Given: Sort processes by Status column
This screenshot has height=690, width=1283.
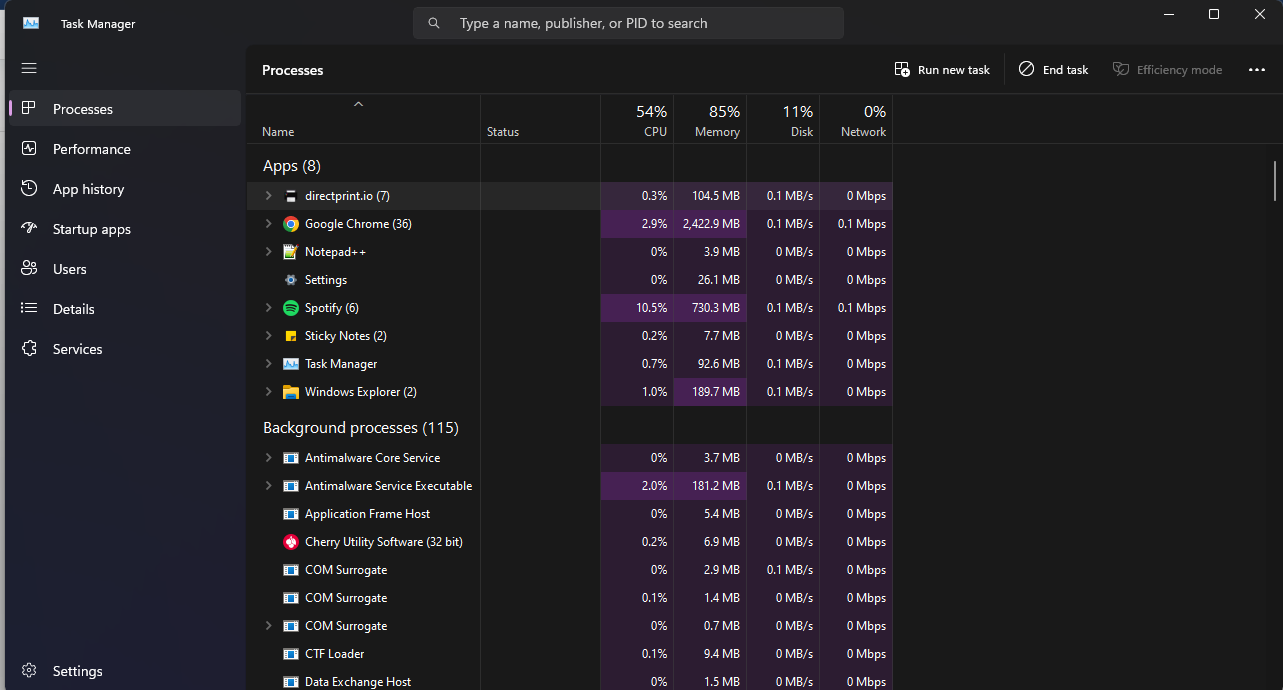Looking at the screenshot, I should (x=541, y=119).
